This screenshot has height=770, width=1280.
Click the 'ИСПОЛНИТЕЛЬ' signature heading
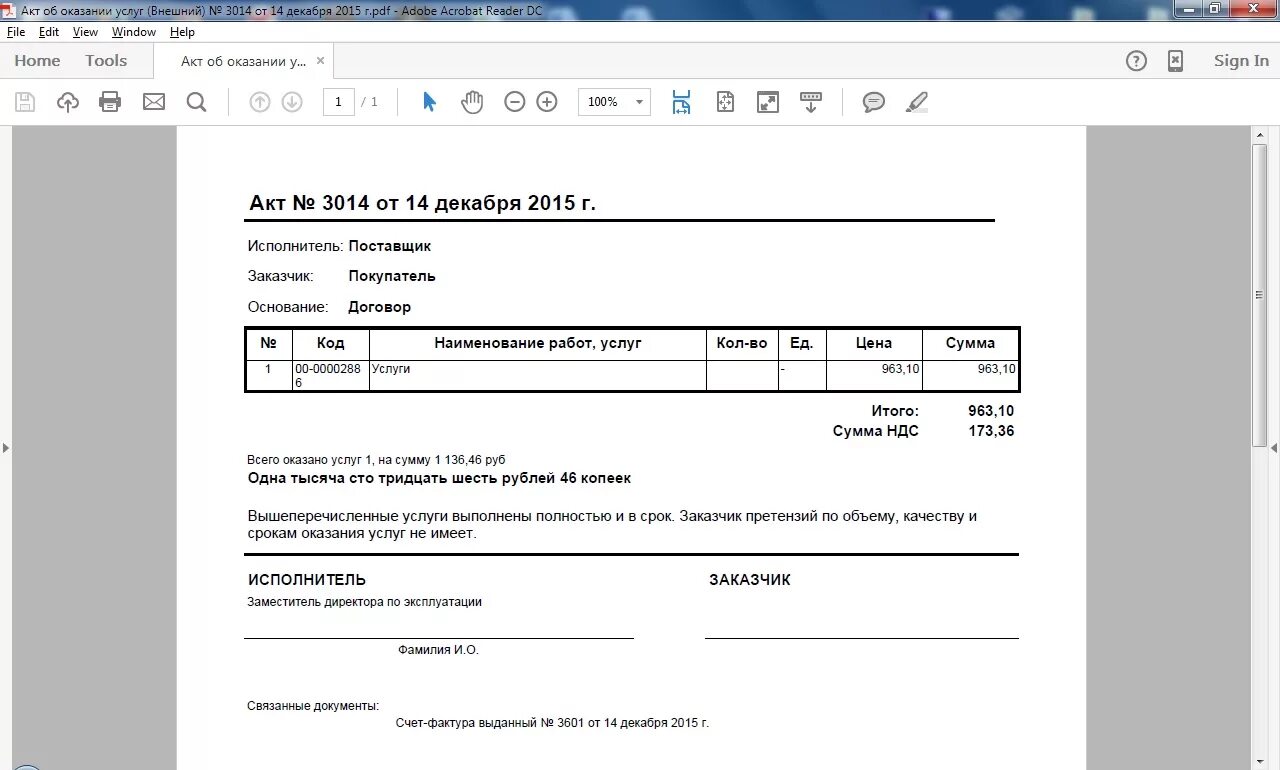pos(307,580)
